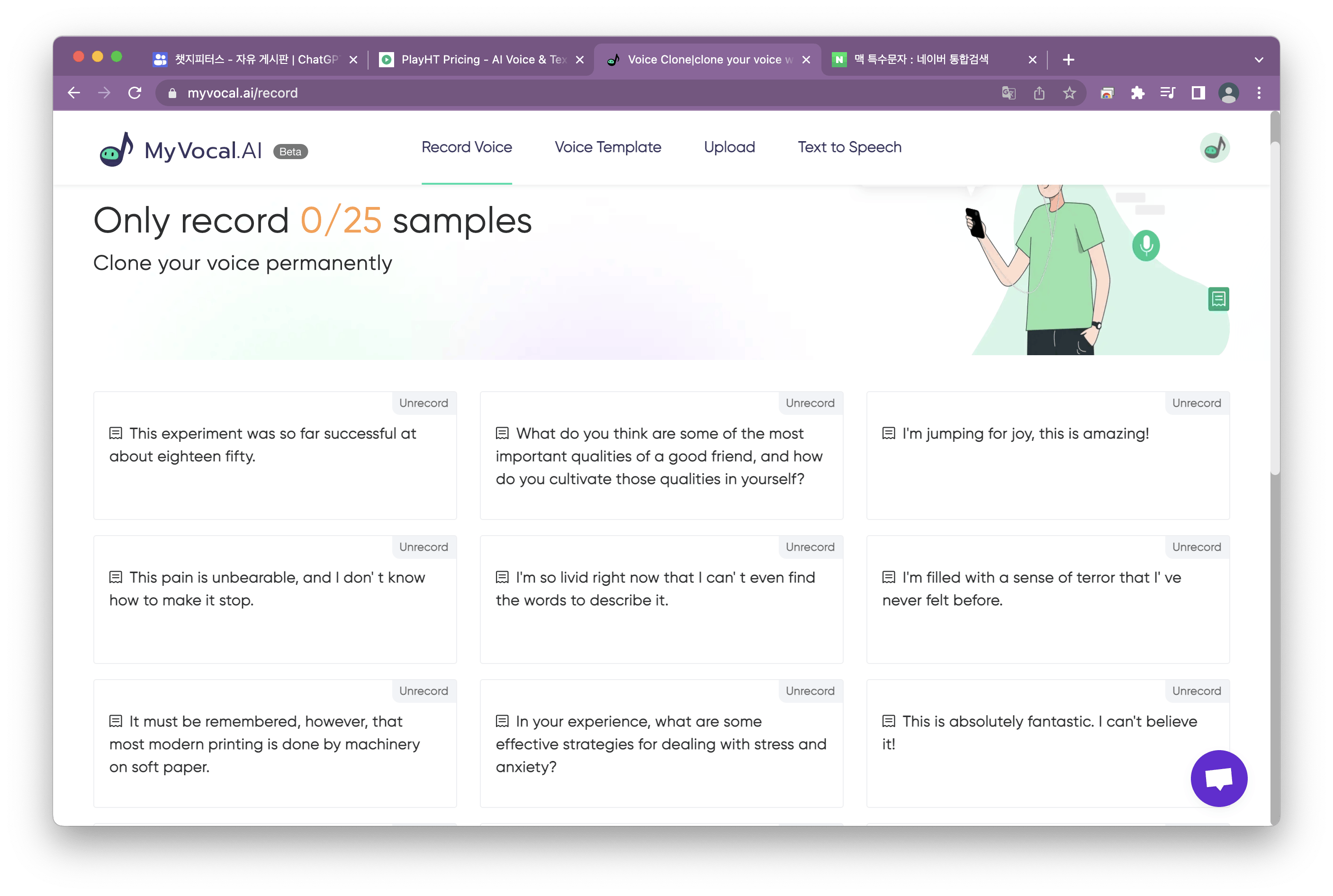Image resolution: width=1333 pixels, height=896 pixels.
Task: Open the Text to Speech nav item
Action: pyautogui.click(x=849, y=147)
